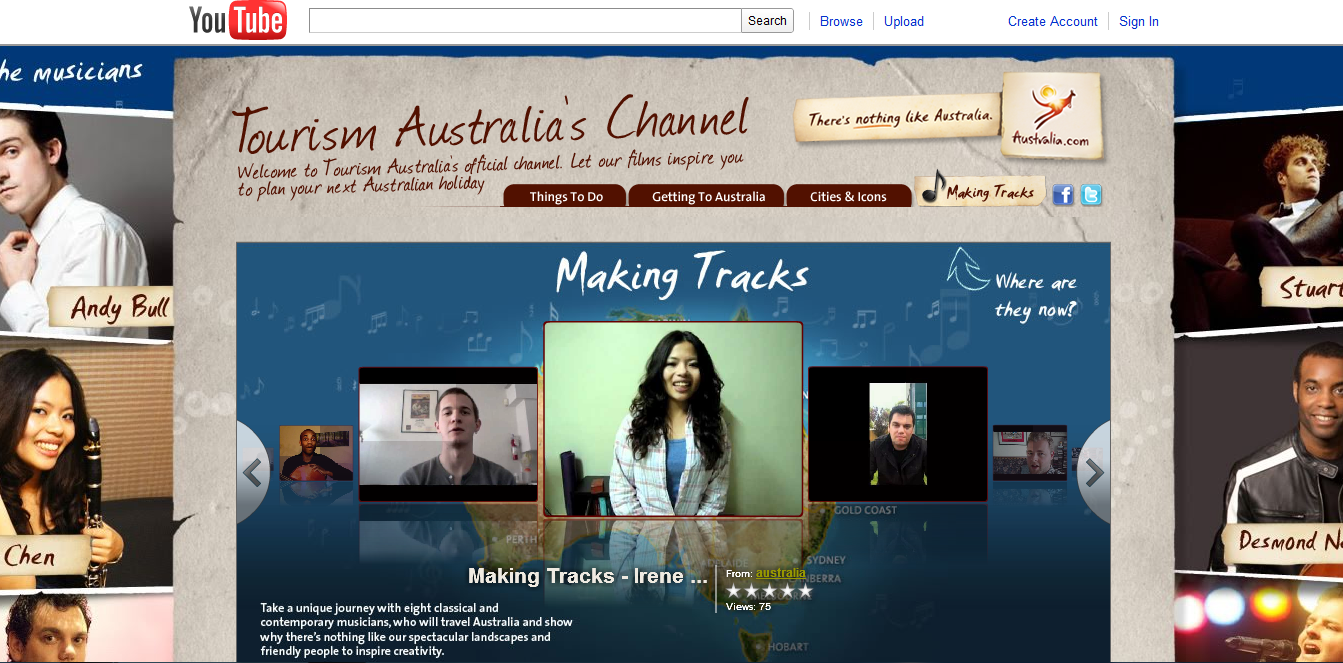The height and width of the screenshot is (663, 1343).
Task: Select the small thumbnail beside the next arrow
Action: [1030, 453]
